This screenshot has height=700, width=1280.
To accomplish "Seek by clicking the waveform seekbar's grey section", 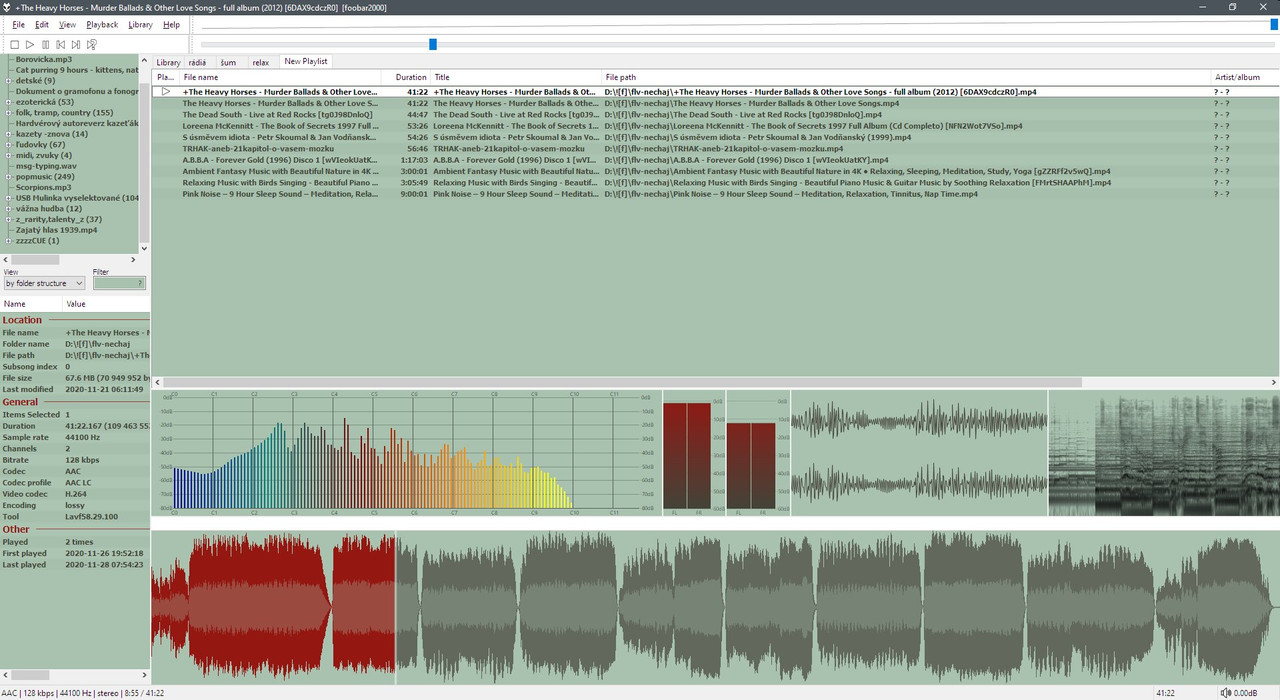I will tap(838, 608).
